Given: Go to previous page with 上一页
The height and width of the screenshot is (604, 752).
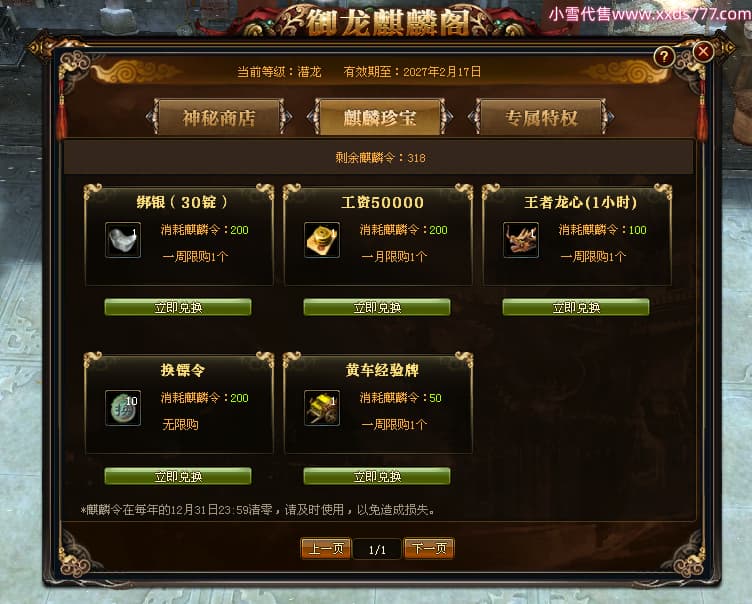Looking at the screenshot, I should pyautogui.click(x=326, y=548).
